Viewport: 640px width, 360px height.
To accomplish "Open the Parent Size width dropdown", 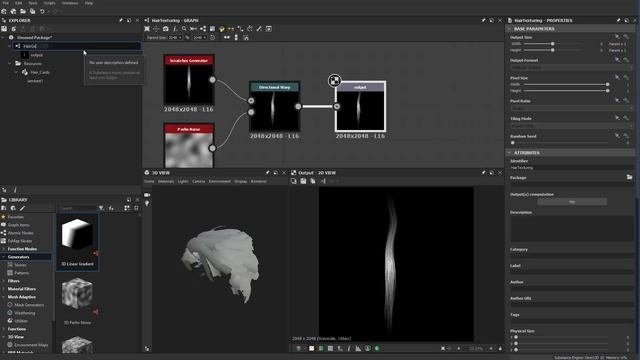I will (175, 38).
